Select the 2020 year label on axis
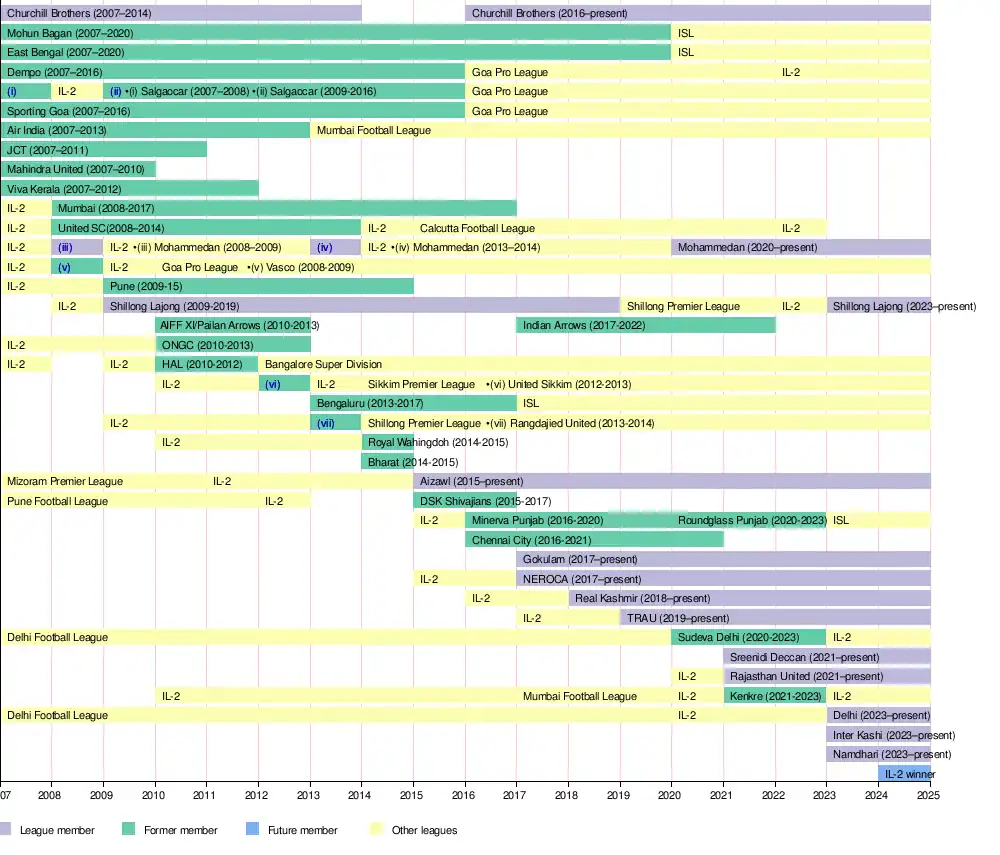The width and height of the screenshot is (1000, 855). (671, 796)
